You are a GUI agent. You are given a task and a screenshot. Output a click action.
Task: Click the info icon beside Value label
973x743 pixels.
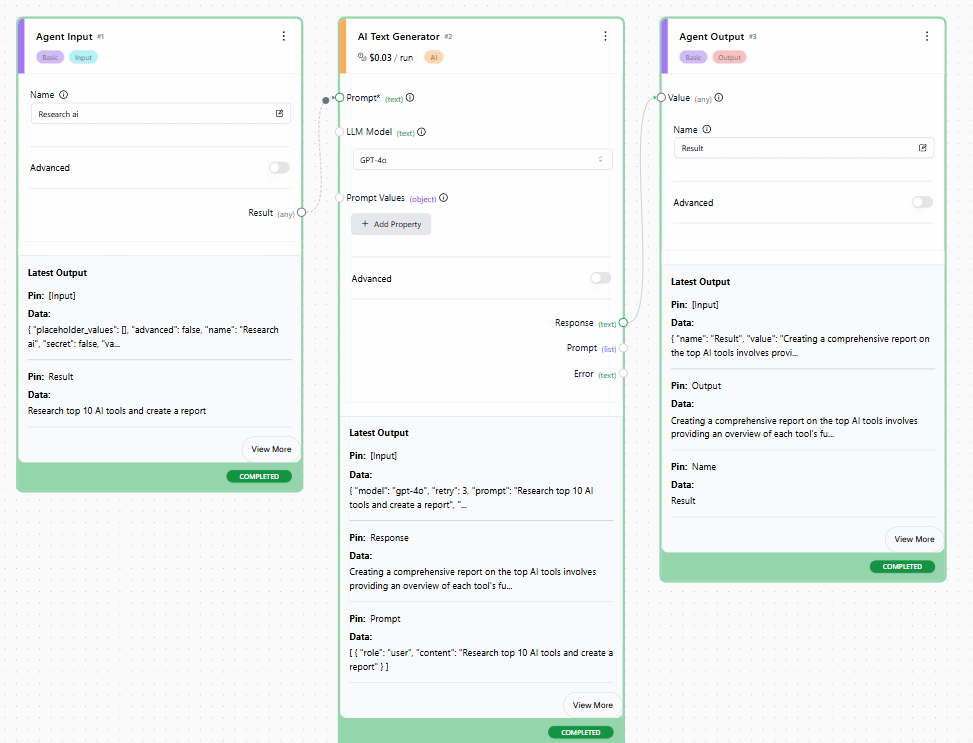(x=719, y=97)
